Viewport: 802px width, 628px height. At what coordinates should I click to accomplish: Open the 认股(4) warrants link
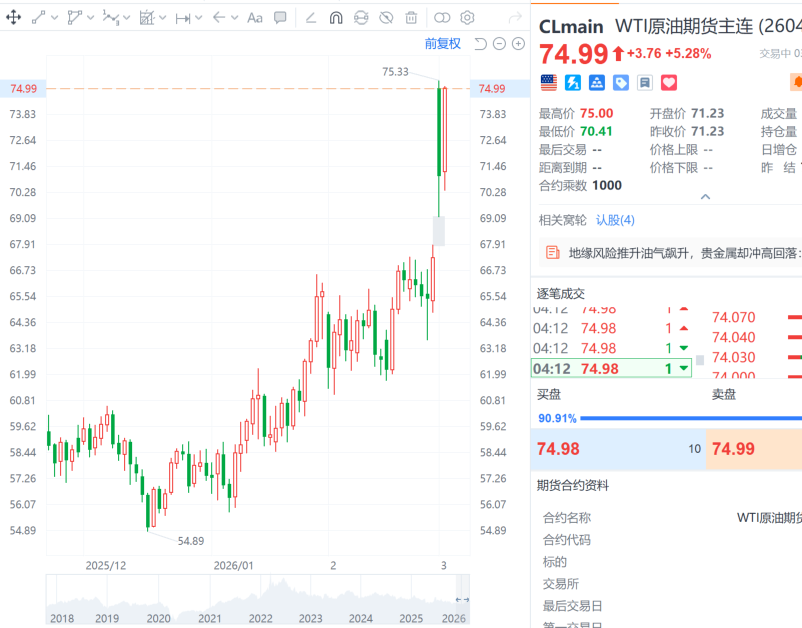(x=615, y=220)
